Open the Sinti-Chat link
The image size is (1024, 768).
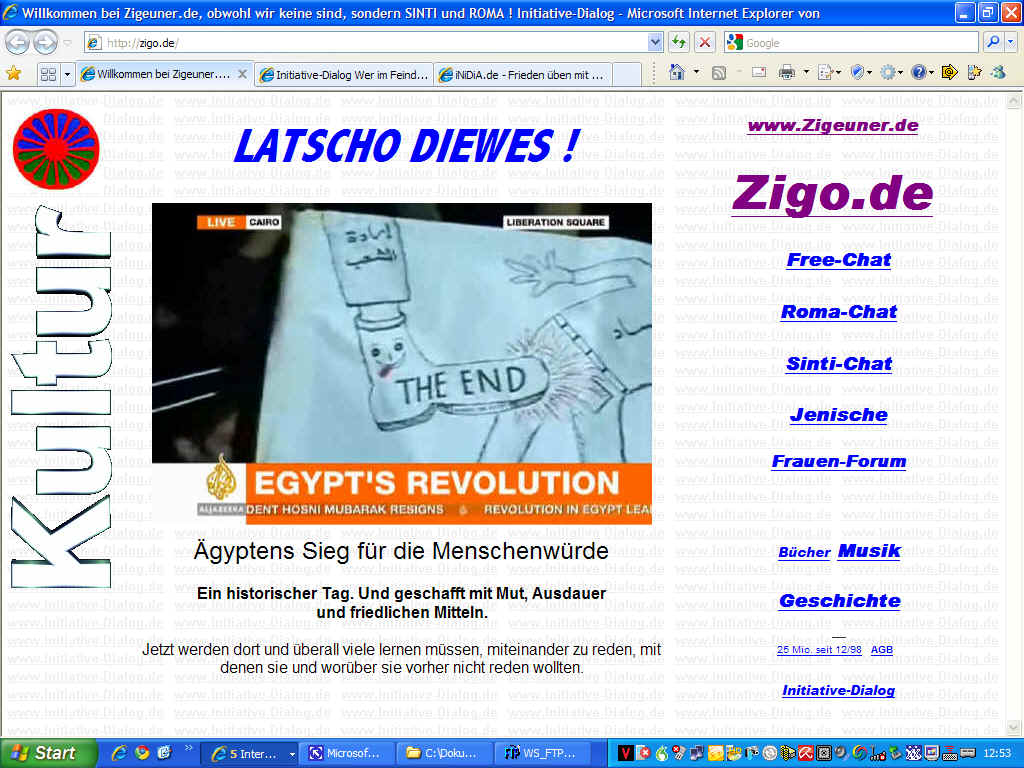click(x=839, y=364)
